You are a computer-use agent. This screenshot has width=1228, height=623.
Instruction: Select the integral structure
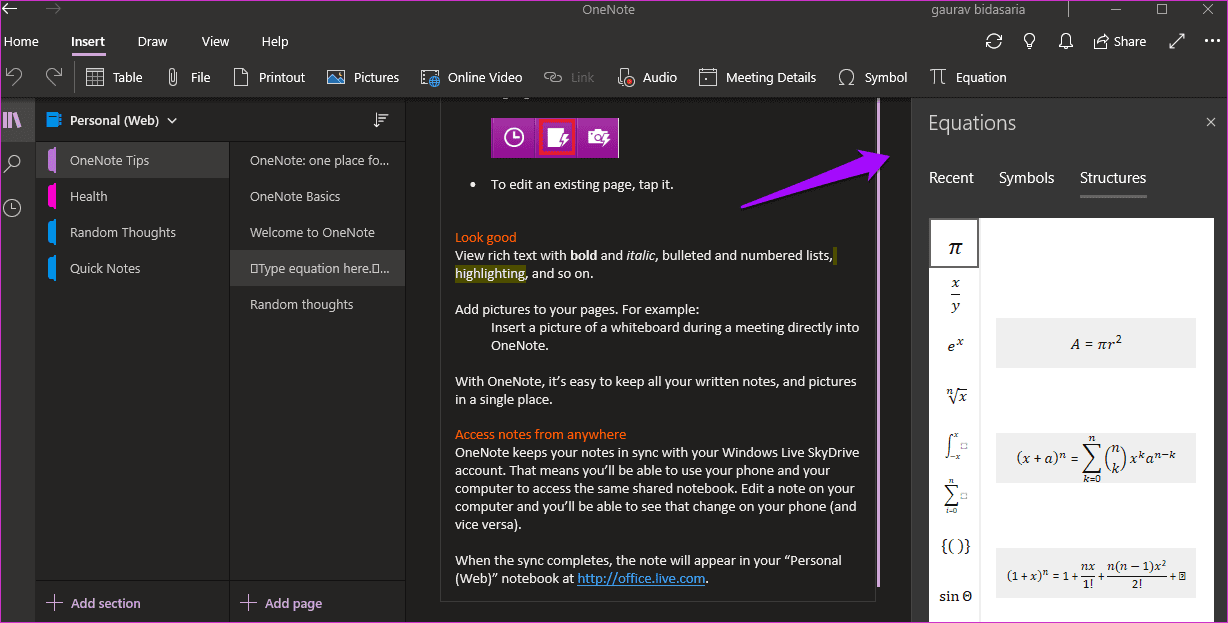pyautogui.click(x=954, y=445)
